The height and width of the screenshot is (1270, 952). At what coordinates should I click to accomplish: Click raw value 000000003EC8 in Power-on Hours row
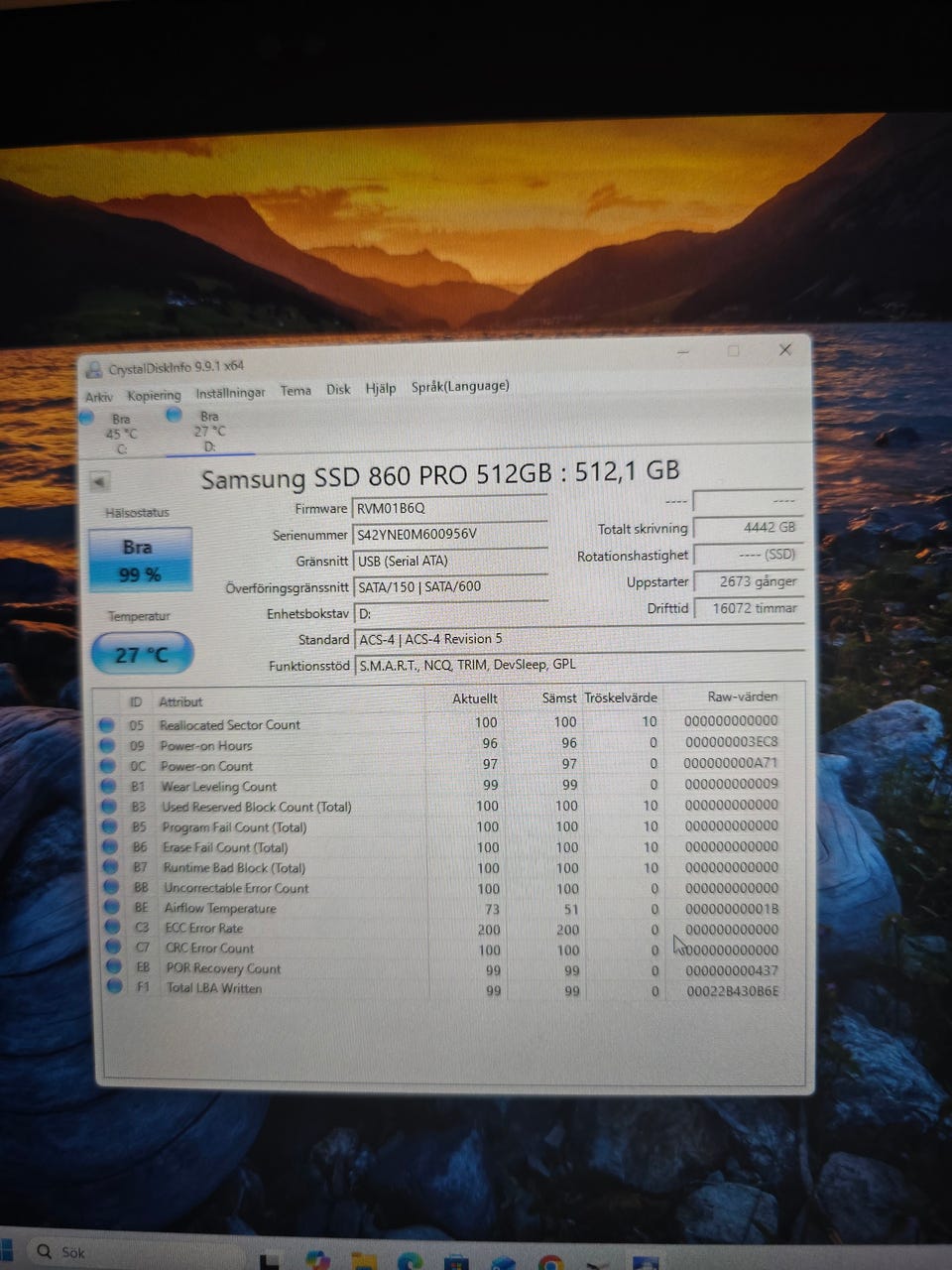732,742
